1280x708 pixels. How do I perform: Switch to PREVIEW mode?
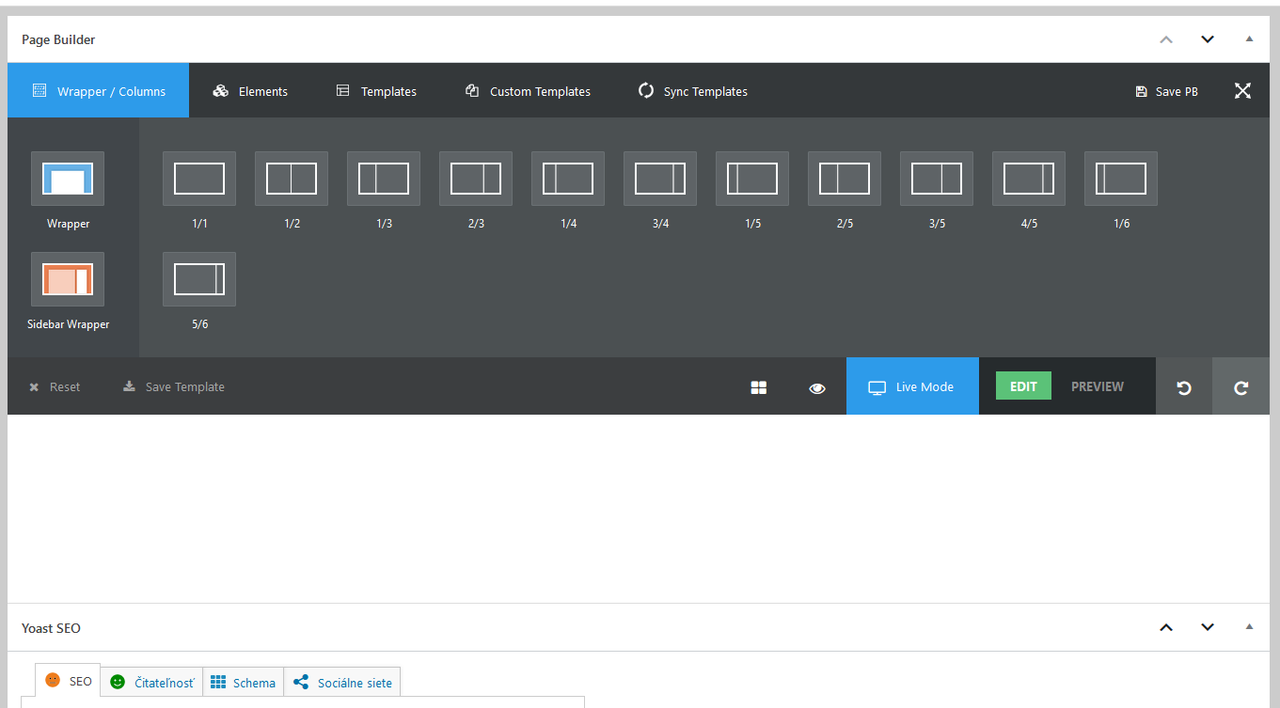pyautogui.click(x=1097, y=386)
